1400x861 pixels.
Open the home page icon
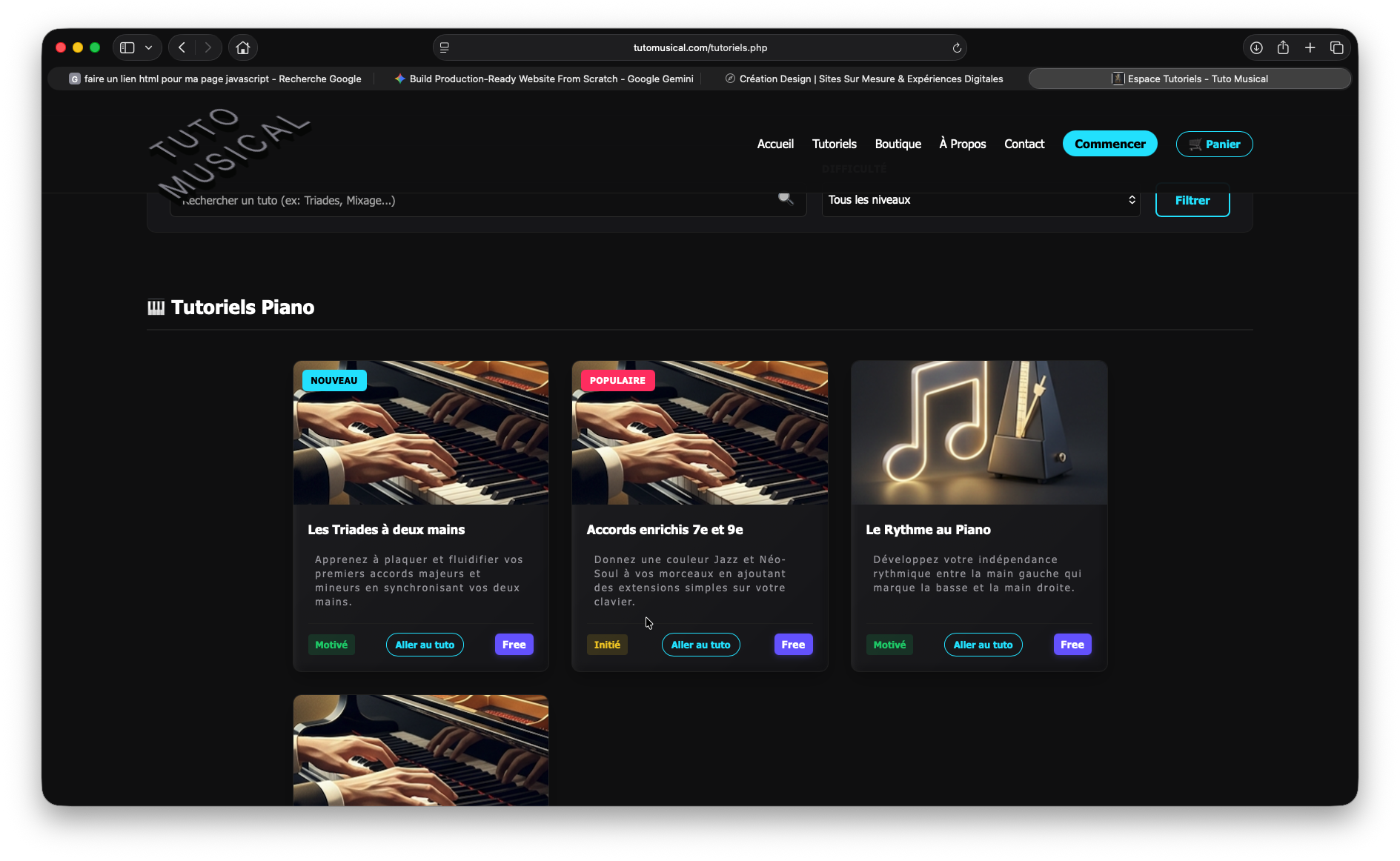click(x=242, y=47)
